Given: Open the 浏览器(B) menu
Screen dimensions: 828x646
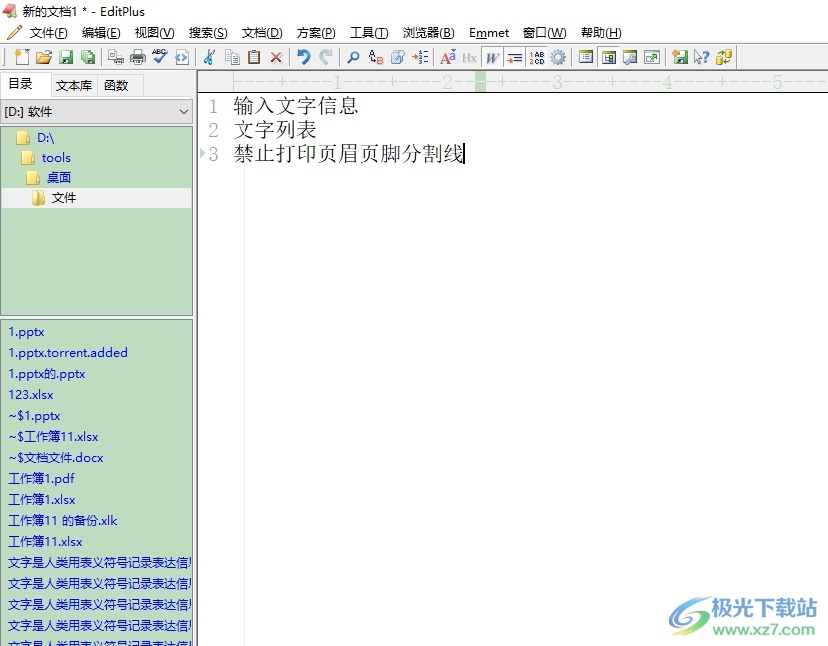Looking at the screenshot, I should point(428,33).
